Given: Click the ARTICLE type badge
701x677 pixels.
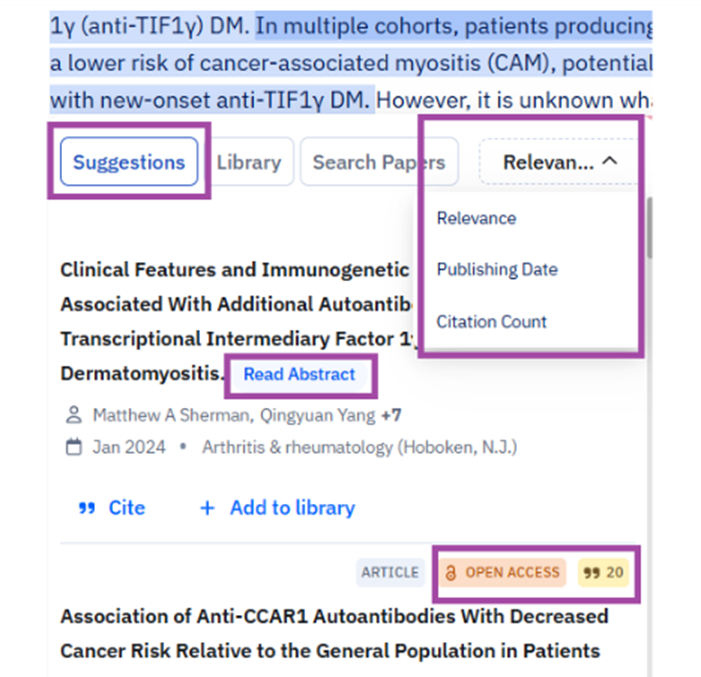Looking at the screenshot, I should [390, 572].
